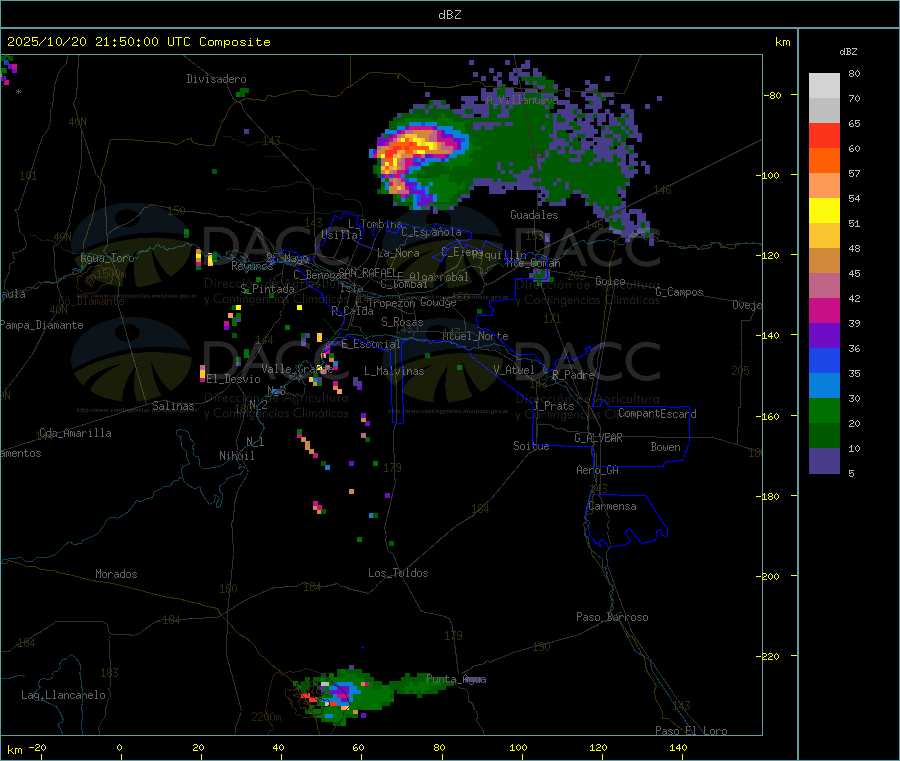
Task: Click the Agua_Toro map label
Action: click(107, 258)
